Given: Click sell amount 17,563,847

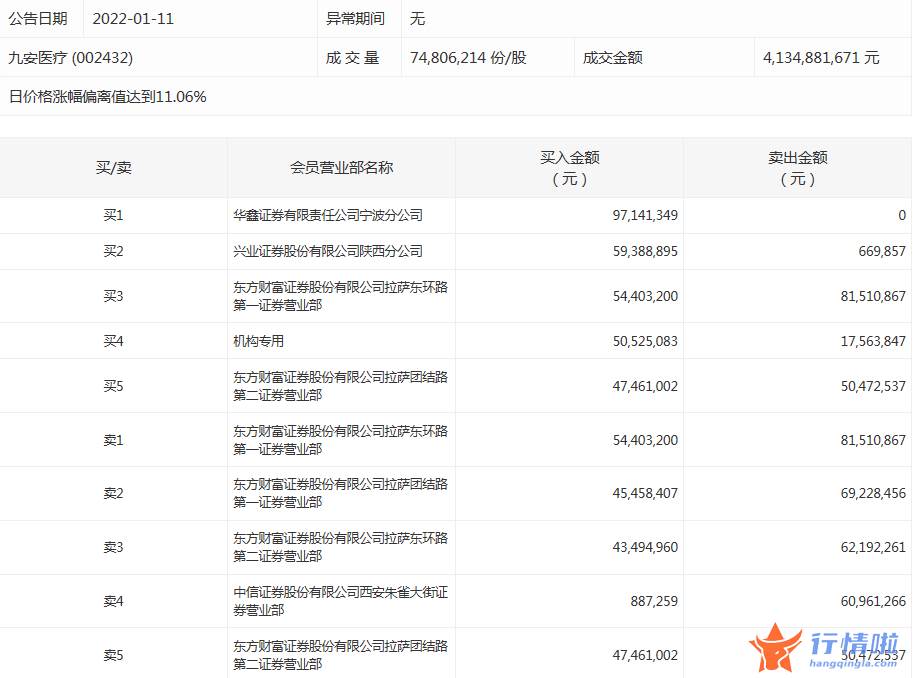Looking at the screenshot, I should click(x=873, y=341).
